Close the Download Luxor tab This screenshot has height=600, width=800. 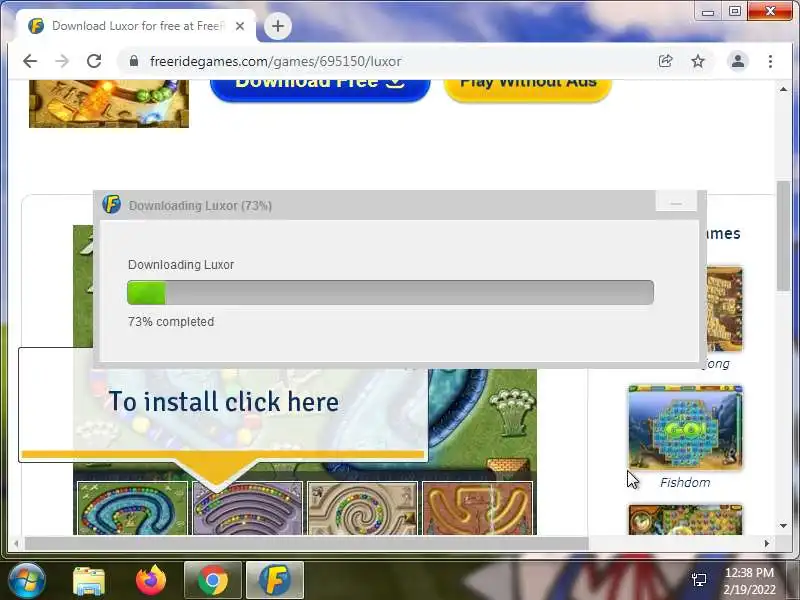240,26
